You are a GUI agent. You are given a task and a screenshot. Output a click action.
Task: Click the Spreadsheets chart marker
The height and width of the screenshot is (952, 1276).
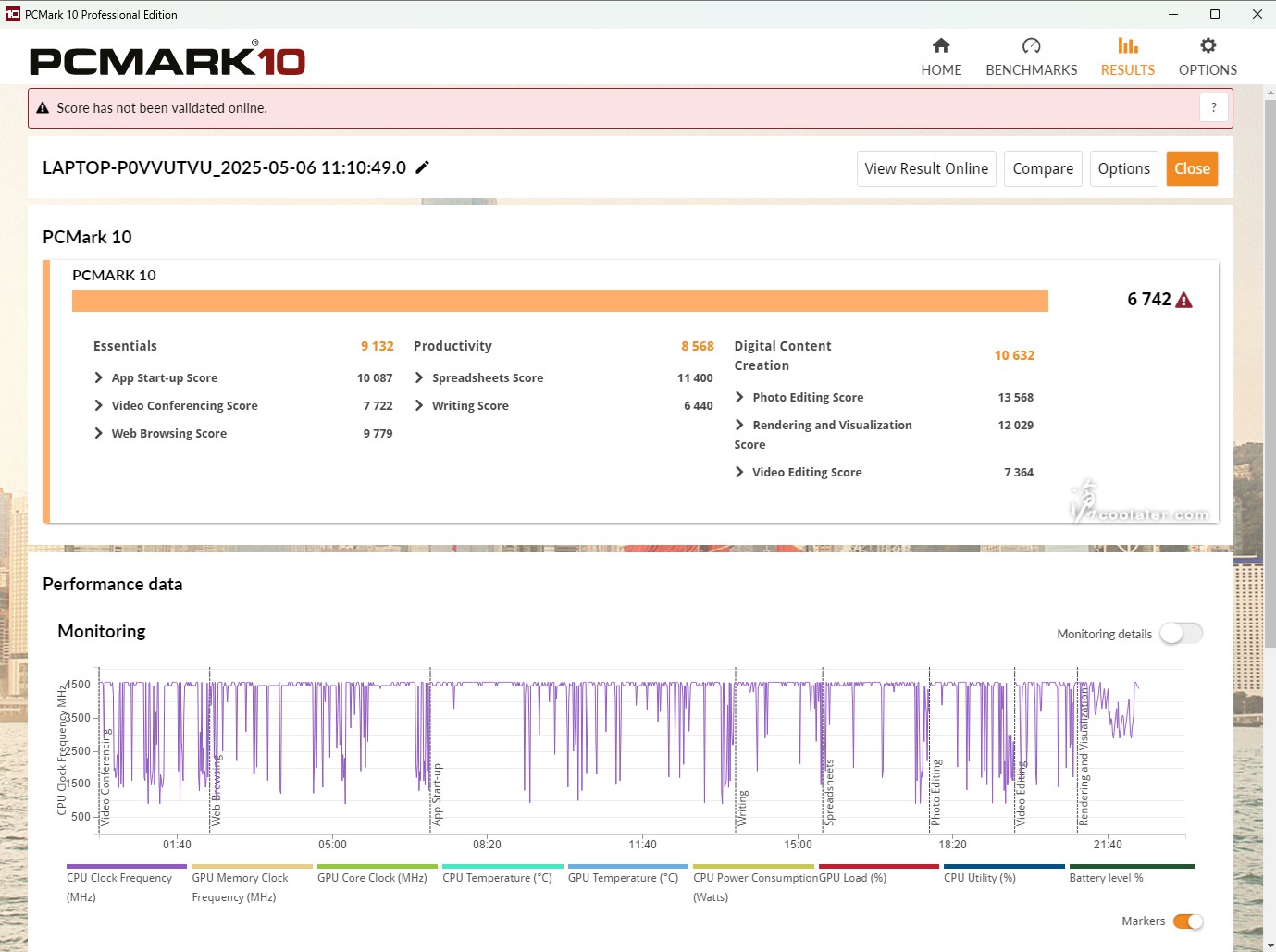(829, 792)
